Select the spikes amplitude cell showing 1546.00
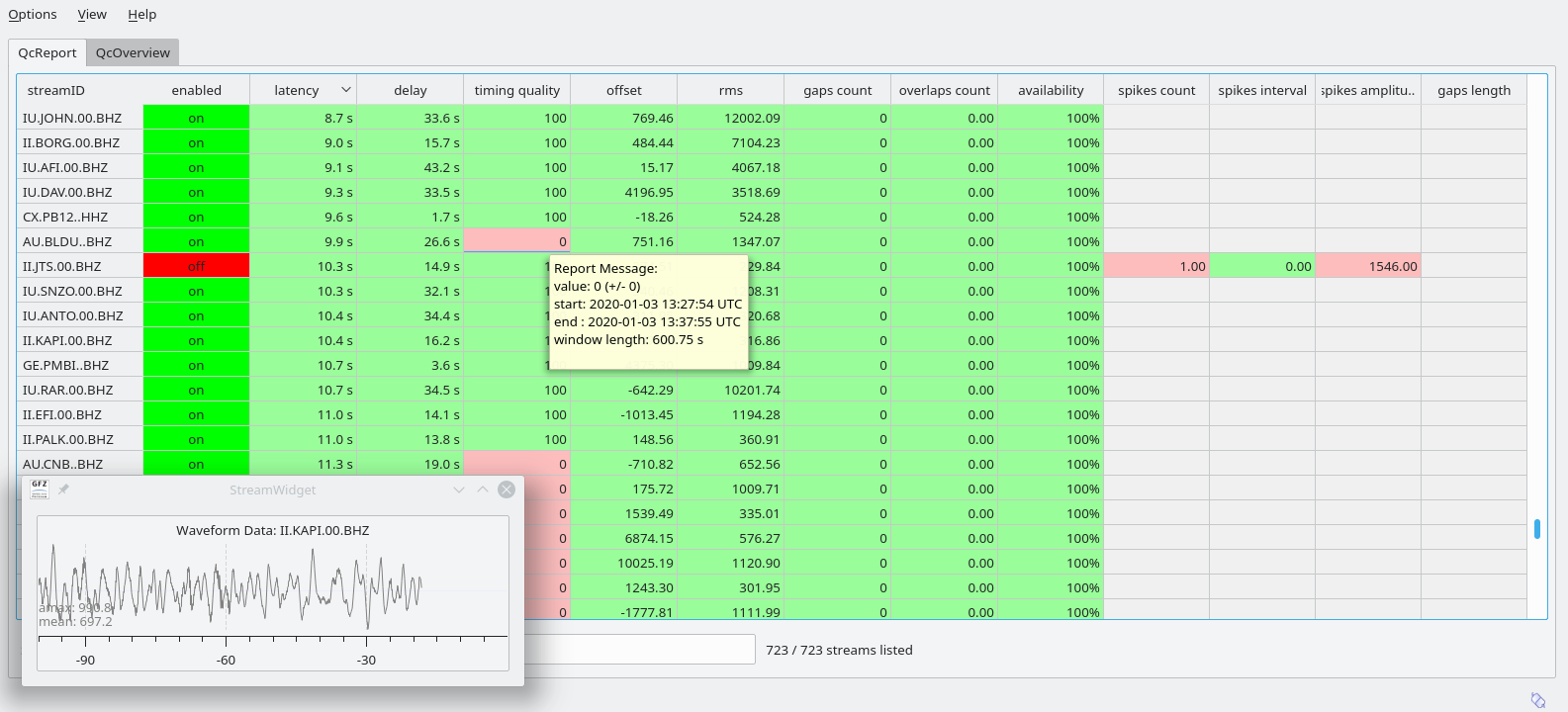 pyautogui.click(x=1368, y=266)
